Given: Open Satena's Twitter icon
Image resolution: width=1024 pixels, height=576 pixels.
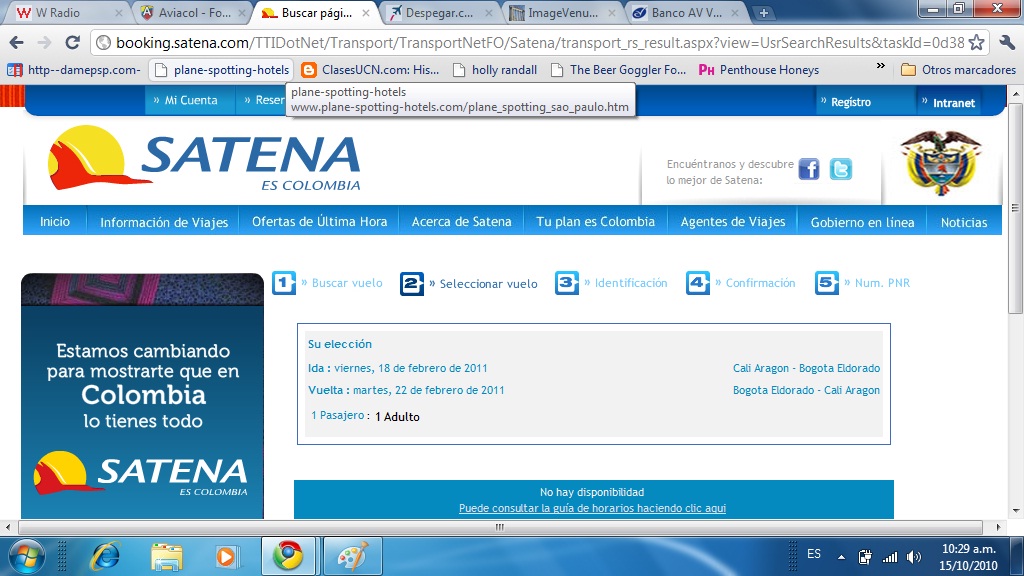Looking at the screenshot, I should [841, 170].
